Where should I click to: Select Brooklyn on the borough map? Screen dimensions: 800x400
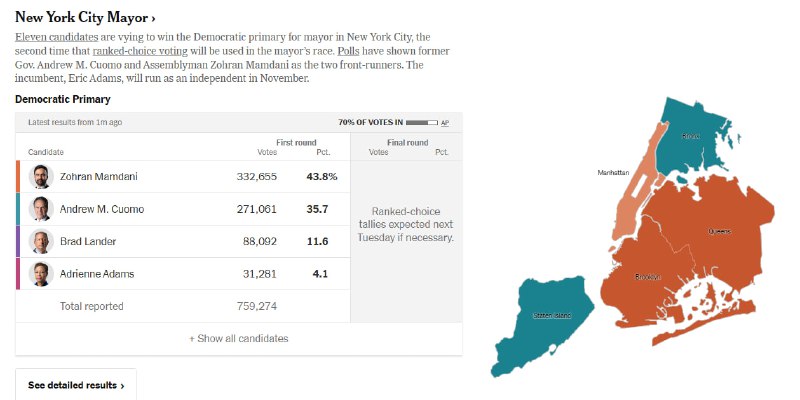point(648,277)
